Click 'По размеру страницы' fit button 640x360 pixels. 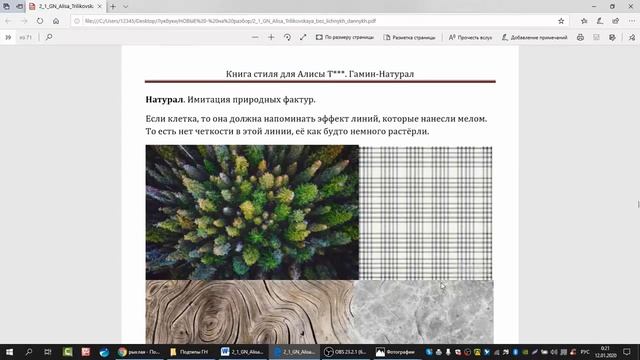tap(344, 37)
